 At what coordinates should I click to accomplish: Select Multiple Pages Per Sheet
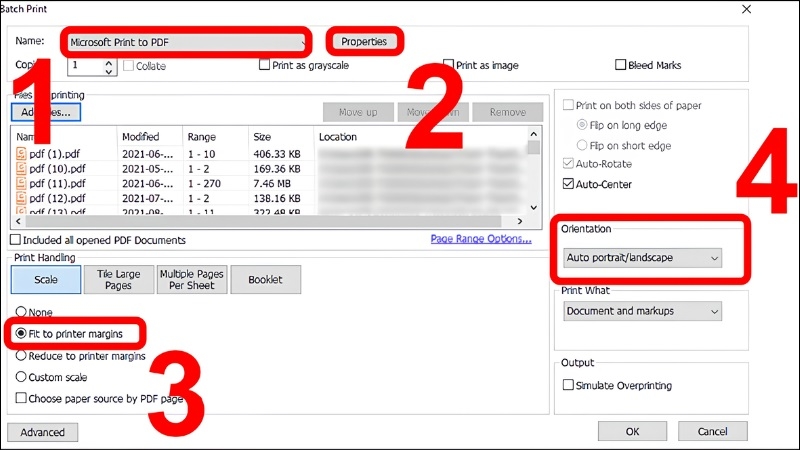(192, 280)
